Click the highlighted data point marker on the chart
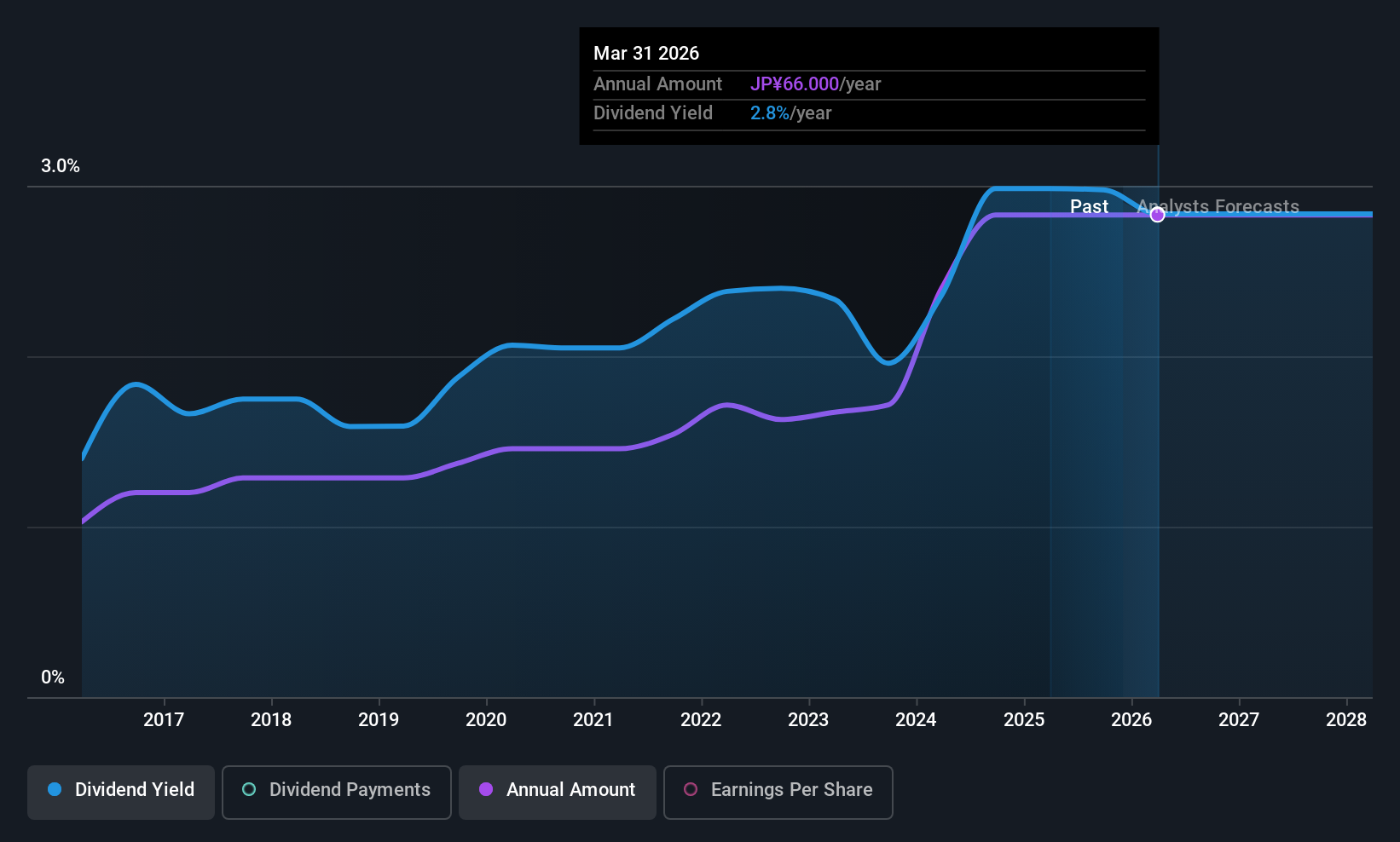The image size is (1400, 842). 1157,215
